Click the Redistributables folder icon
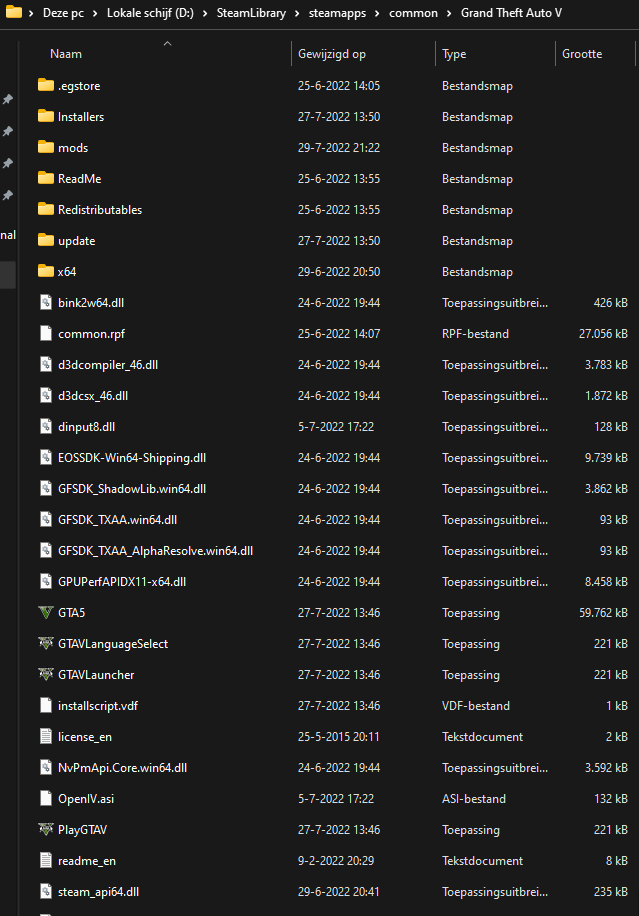This screenshot has width=639, height=916. (x=46, y=209)
